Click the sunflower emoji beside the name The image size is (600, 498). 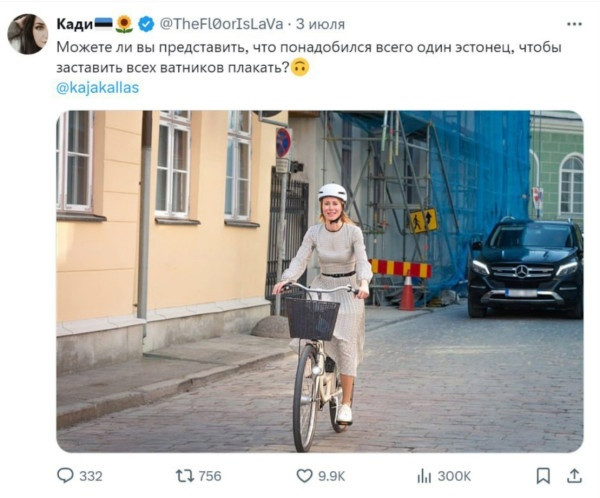point(124,24)
